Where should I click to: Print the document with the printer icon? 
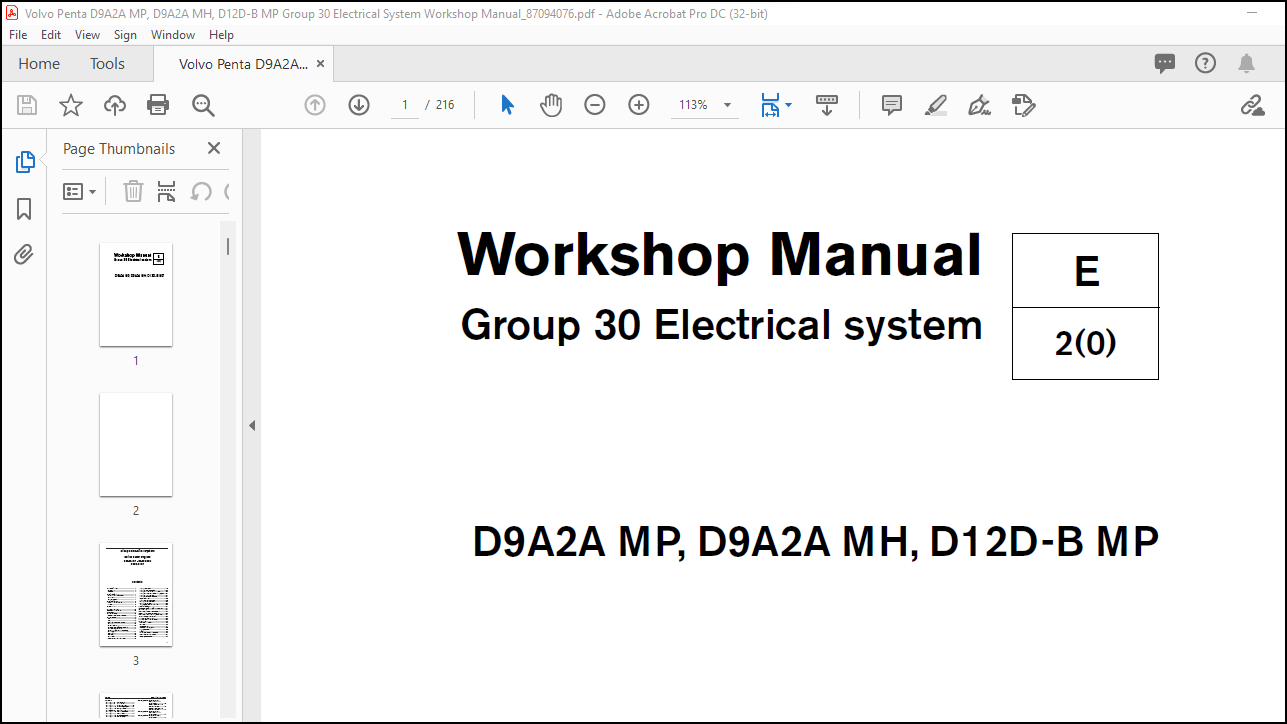click(158, 105)
